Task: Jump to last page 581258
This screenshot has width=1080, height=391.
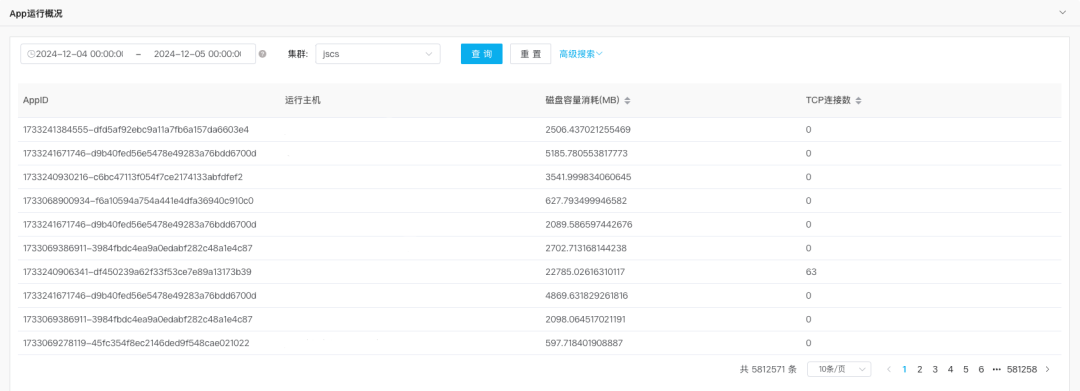Action: (x=1022, y=370)
